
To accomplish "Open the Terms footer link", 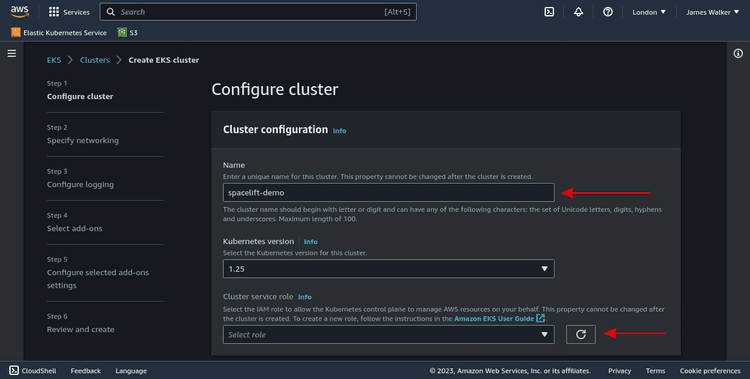I will (x=655, y=371).
